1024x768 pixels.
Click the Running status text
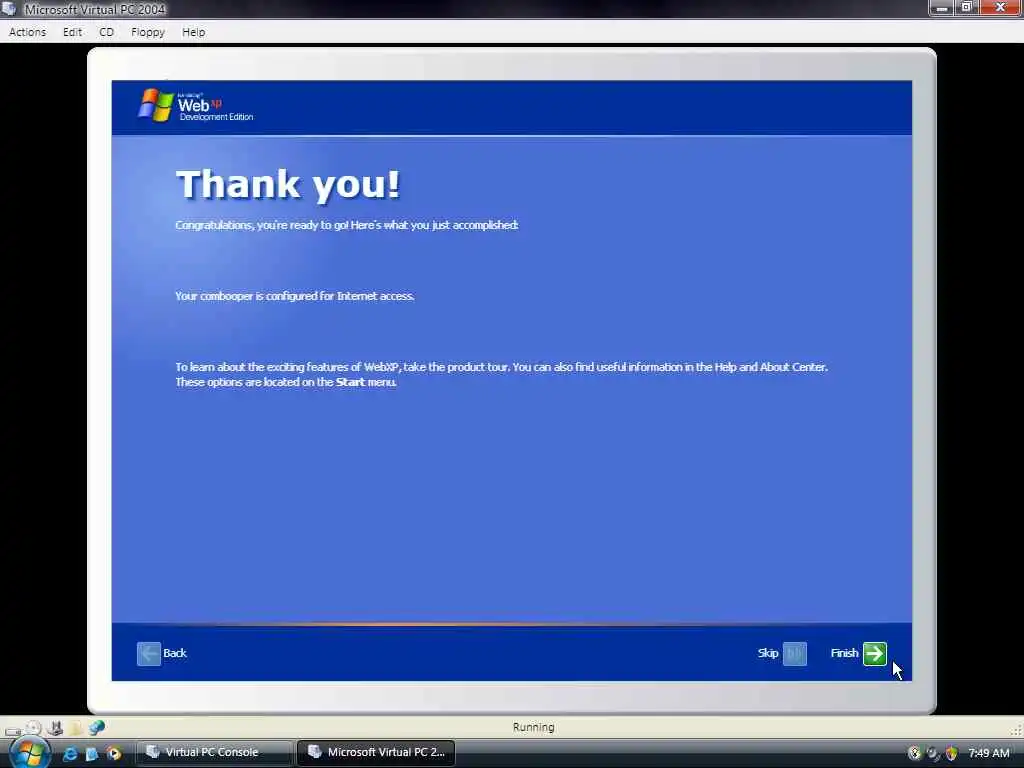tap(534, 727)
